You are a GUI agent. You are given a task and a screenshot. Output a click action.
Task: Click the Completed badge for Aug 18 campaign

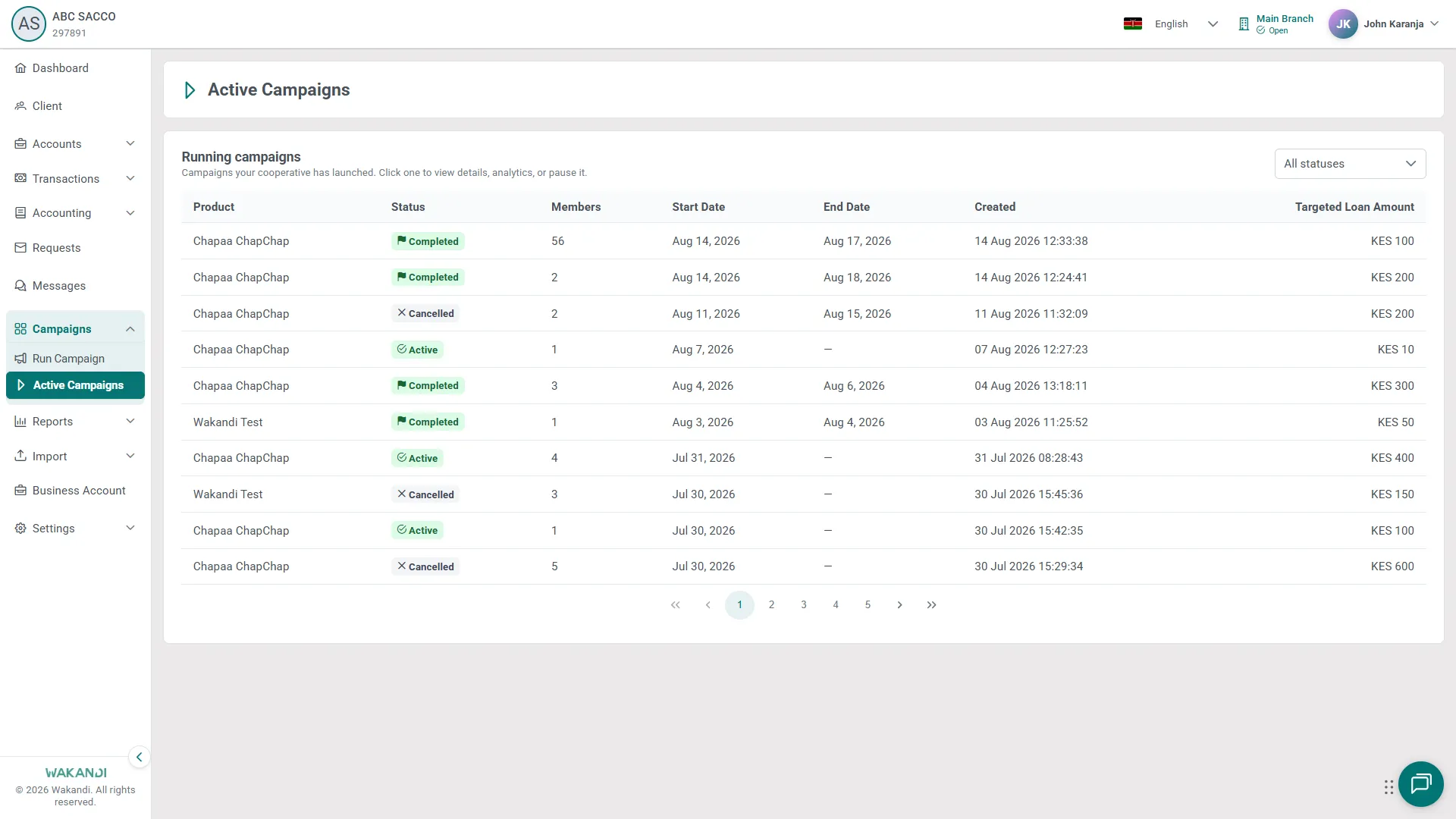tap(428, 278)
